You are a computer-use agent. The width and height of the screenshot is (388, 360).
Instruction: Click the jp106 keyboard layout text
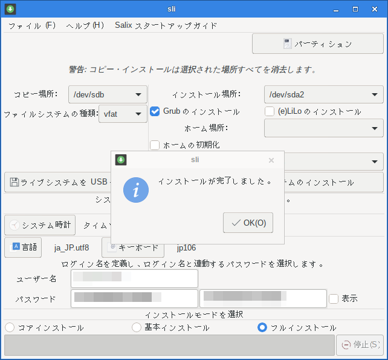(x=186, y=248)
